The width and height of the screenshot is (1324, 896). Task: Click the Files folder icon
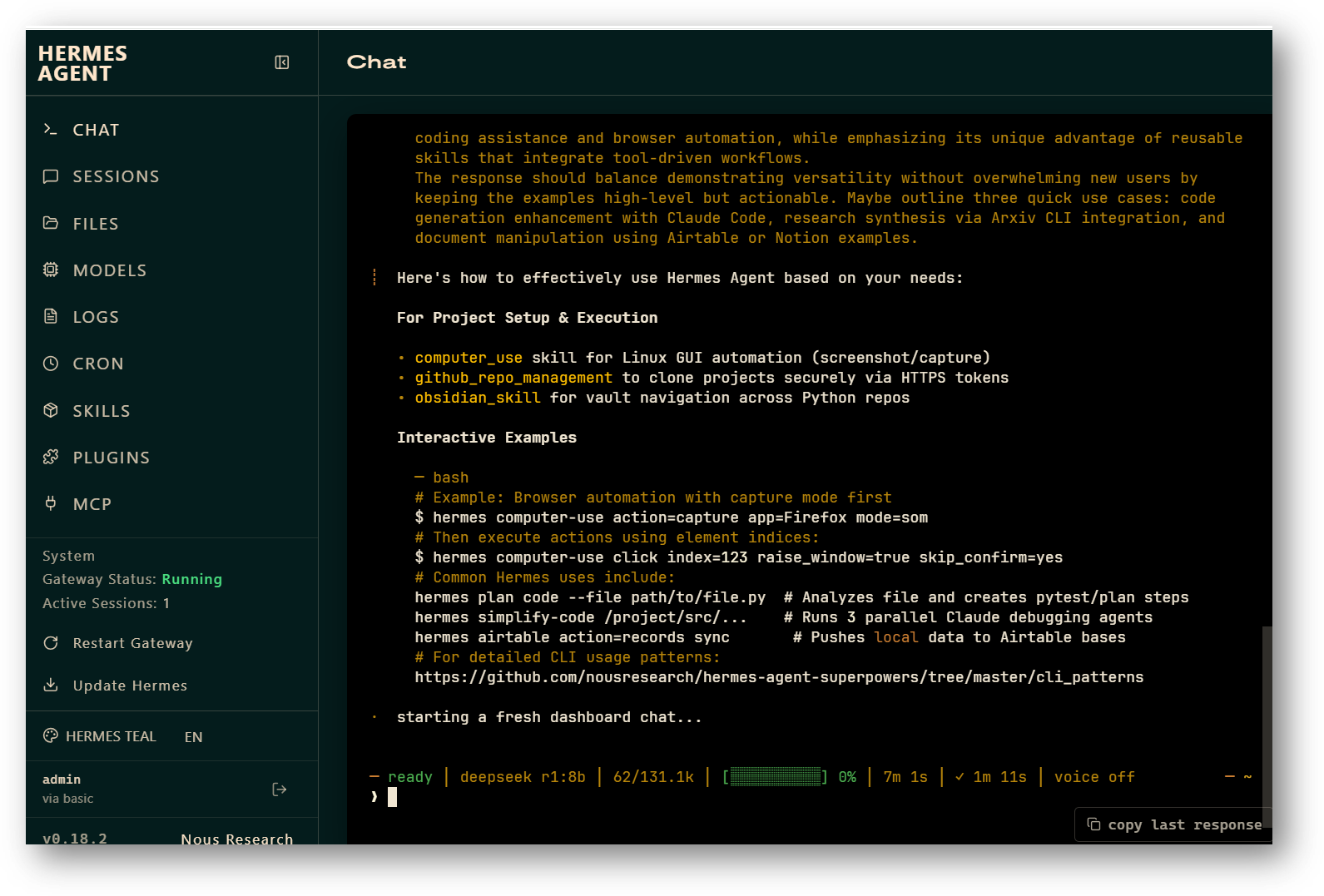pyautogui.click(x=51, y=223)
